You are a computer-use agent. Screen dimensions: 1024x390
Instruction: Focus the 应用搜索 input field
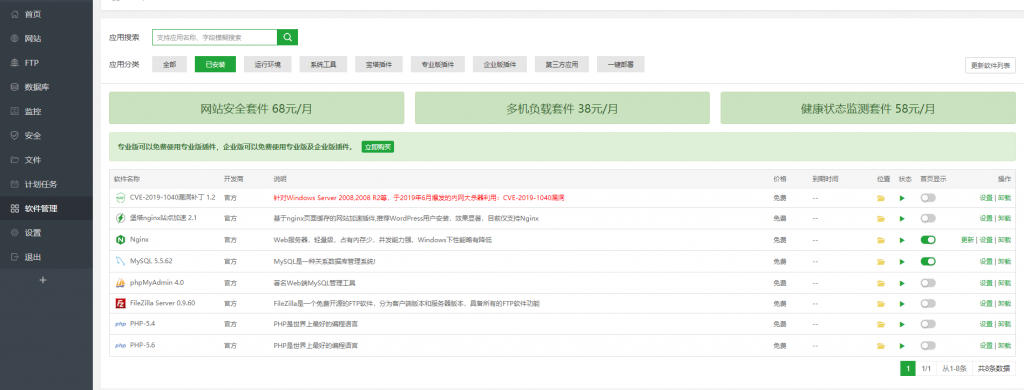coord(215,37)
